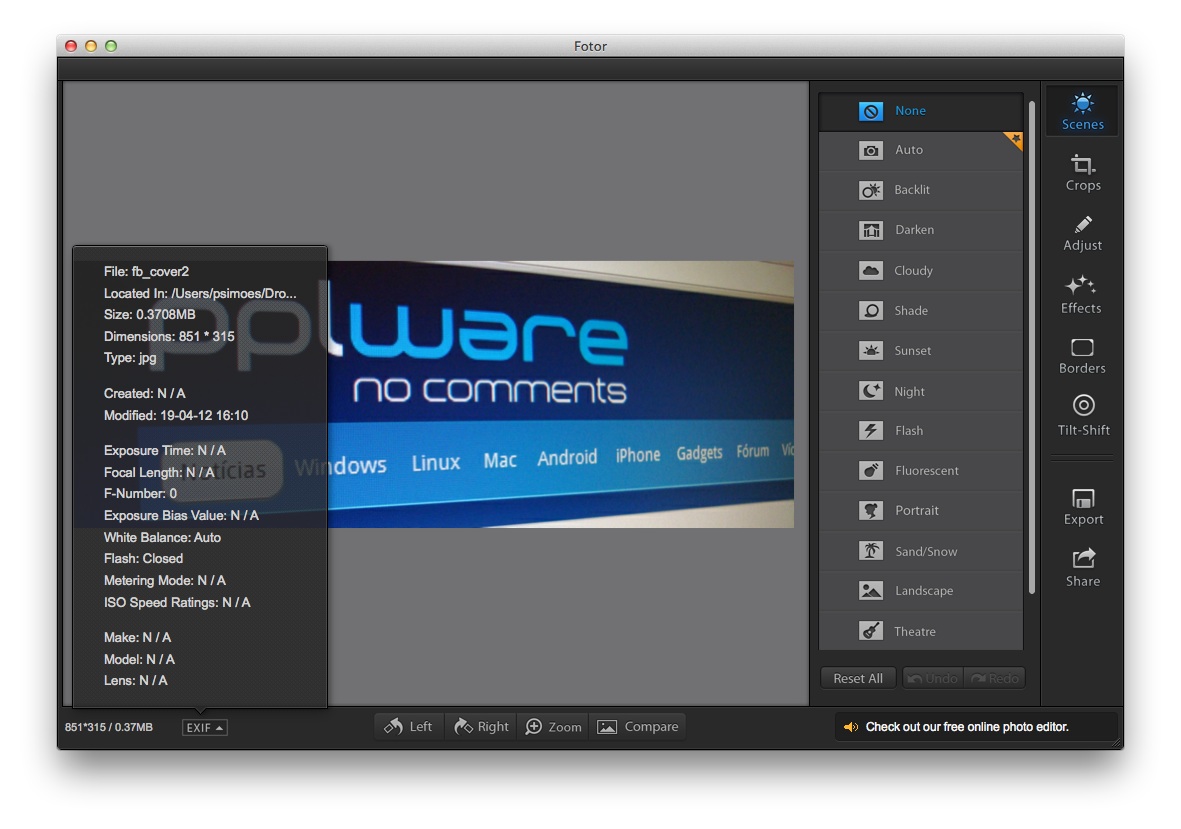Click the Reset All button
Image resolution: width=1181 pixels, height=829 pixels.
tap(858, 678)
